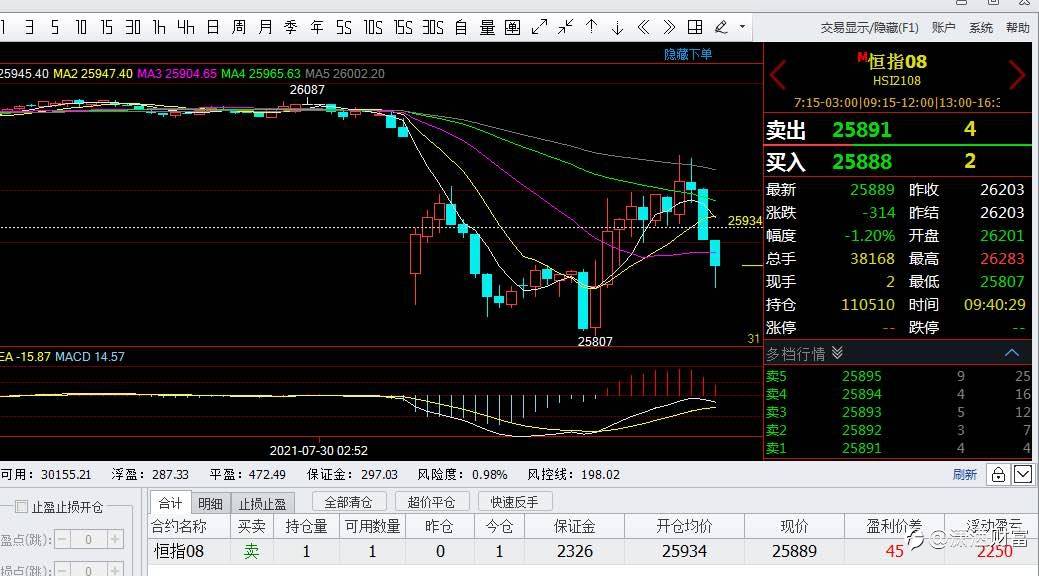Image resolution: width=1039 pixels, height=576 pixels.
Task: Click the down arrow toolbar icon
Action: 617,27
